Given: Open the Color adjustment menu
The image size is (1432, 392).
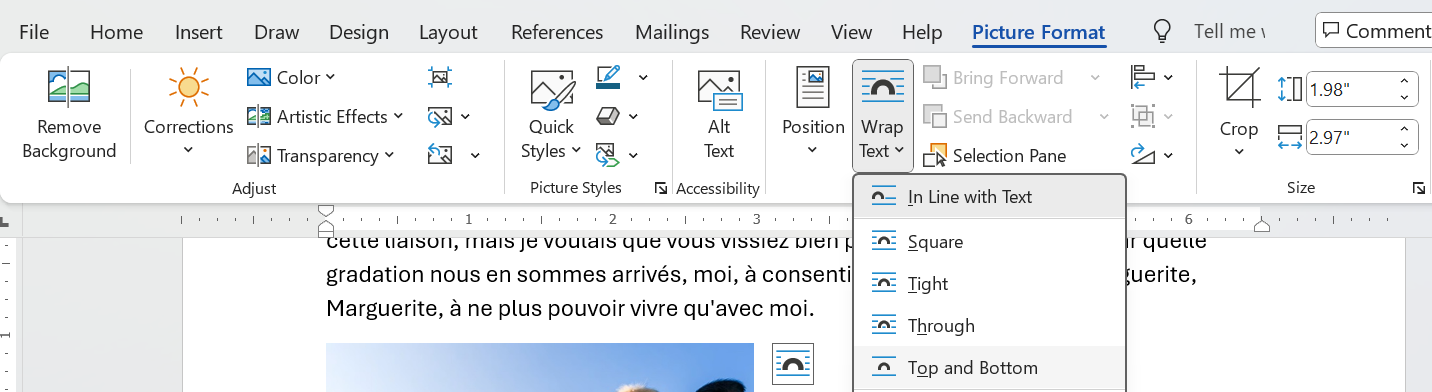Looking at the screenshot, I should click(x=291, y=77).
